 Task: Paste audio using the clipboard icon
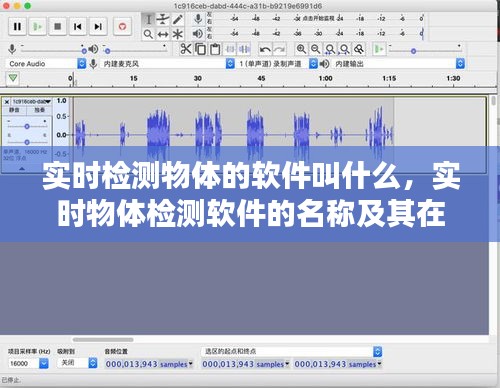(215, 49)
